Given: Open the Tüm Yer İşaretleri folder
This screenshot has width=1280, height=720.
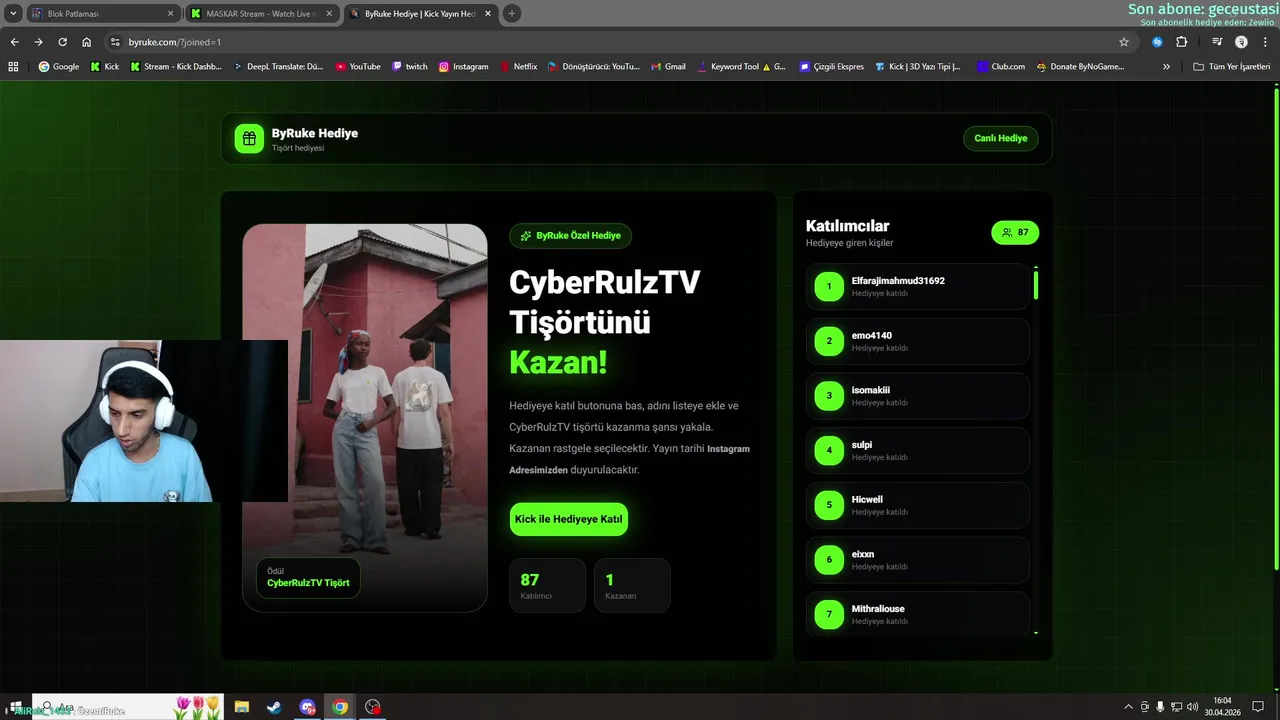Looking at the screenshot, I should point(1232,67).
